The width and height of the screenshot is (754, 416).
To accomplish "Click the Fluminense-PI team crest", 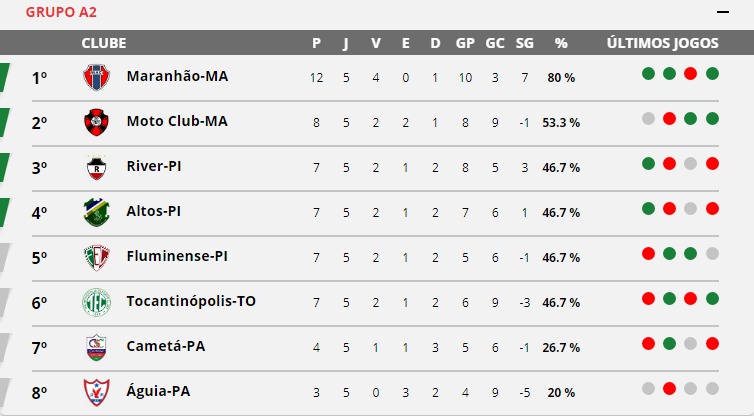I will 97,257.
